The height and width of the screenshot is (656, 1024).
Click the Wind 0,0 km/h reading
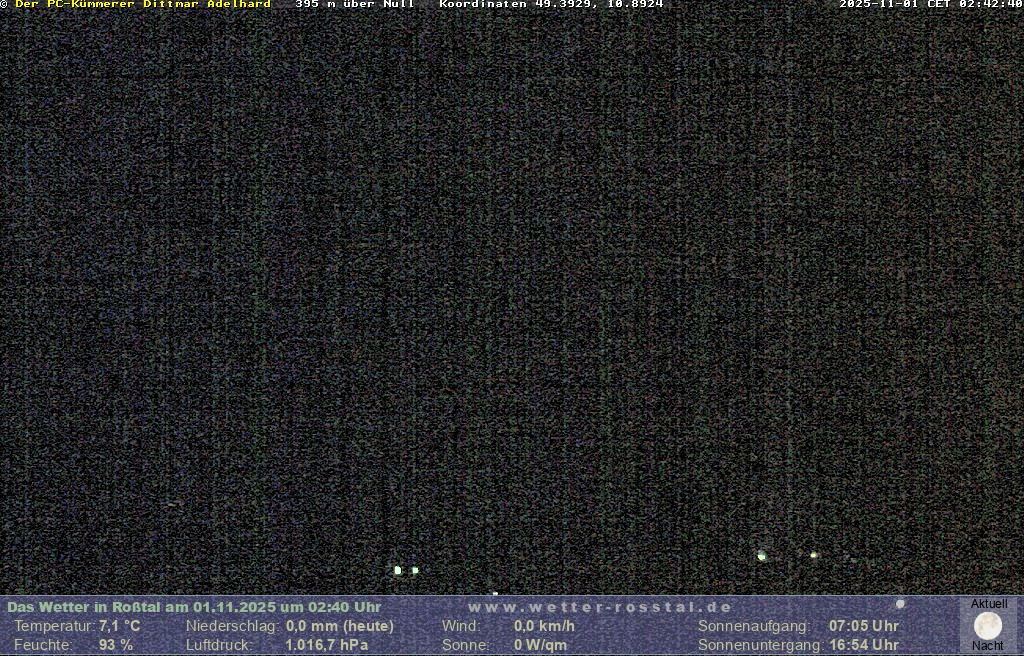544,626
